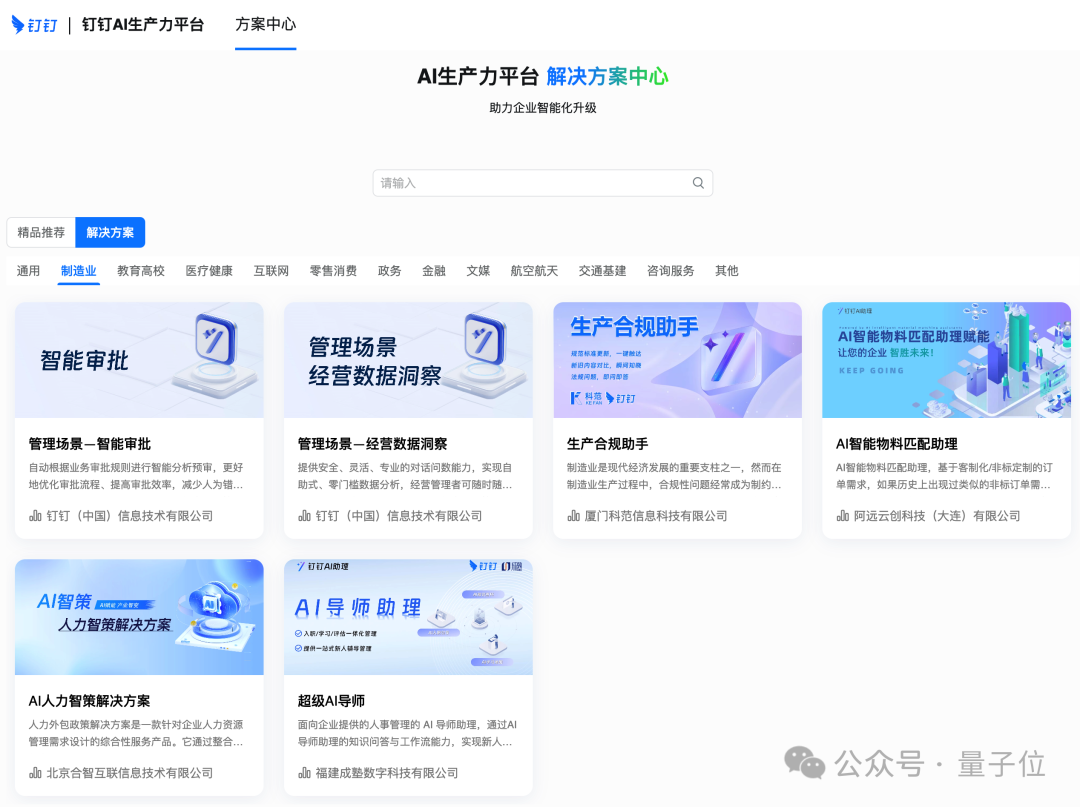
Task: Select the 教育高校 category
Action: pos(141,271)
